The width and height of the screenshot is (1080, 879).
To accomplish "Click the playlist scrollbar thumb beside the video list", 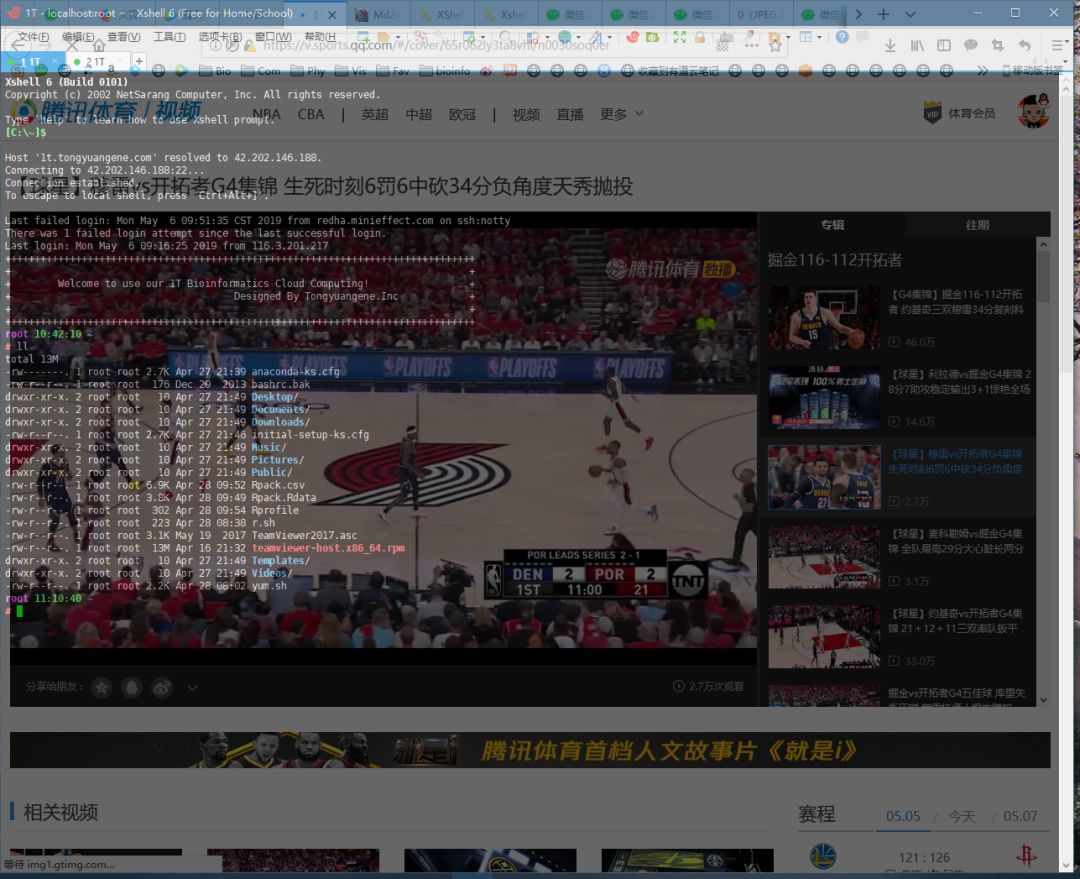I will (1043, 276).
